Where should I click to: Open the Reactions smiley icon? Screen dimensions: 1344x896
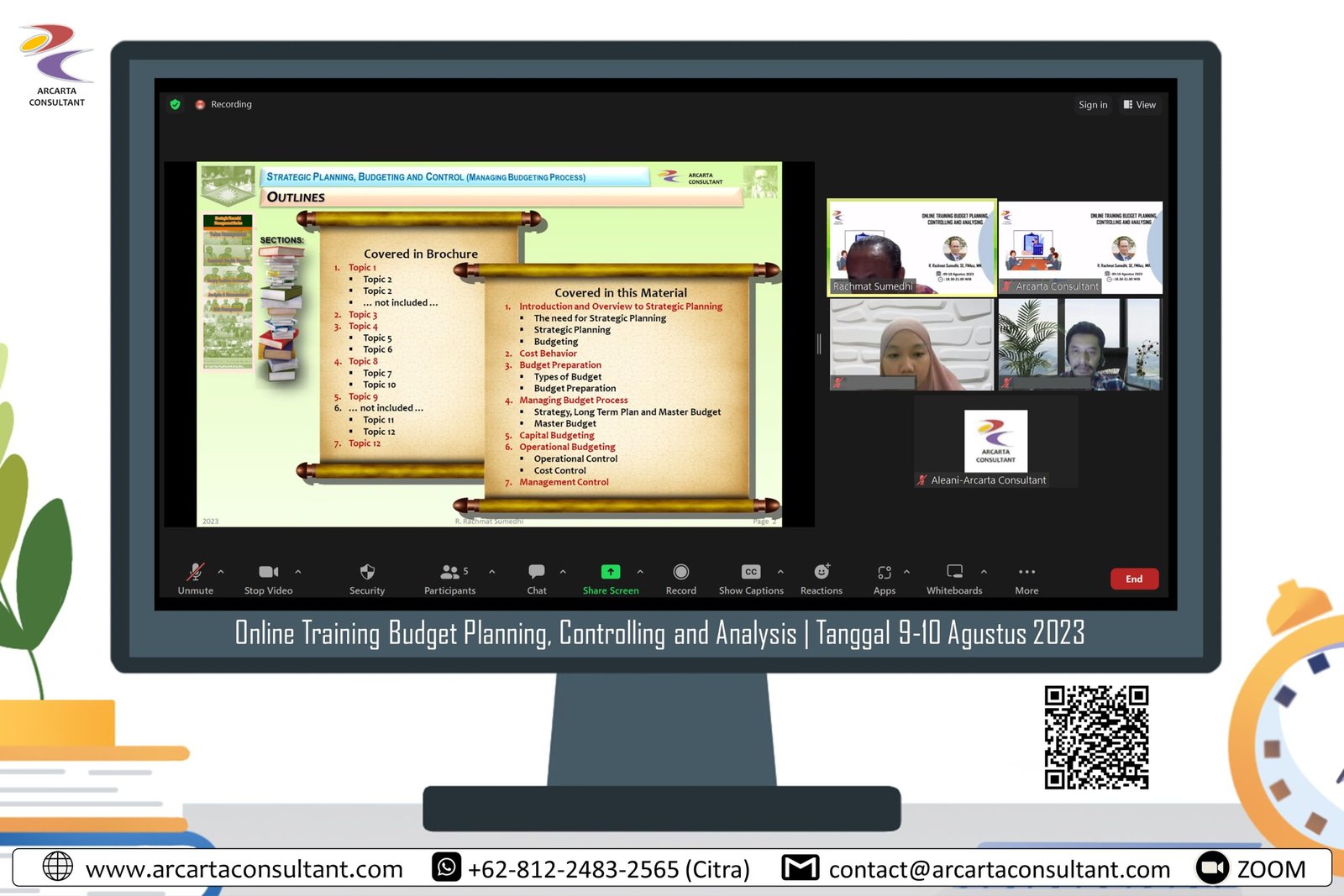[x=822, y=573]
